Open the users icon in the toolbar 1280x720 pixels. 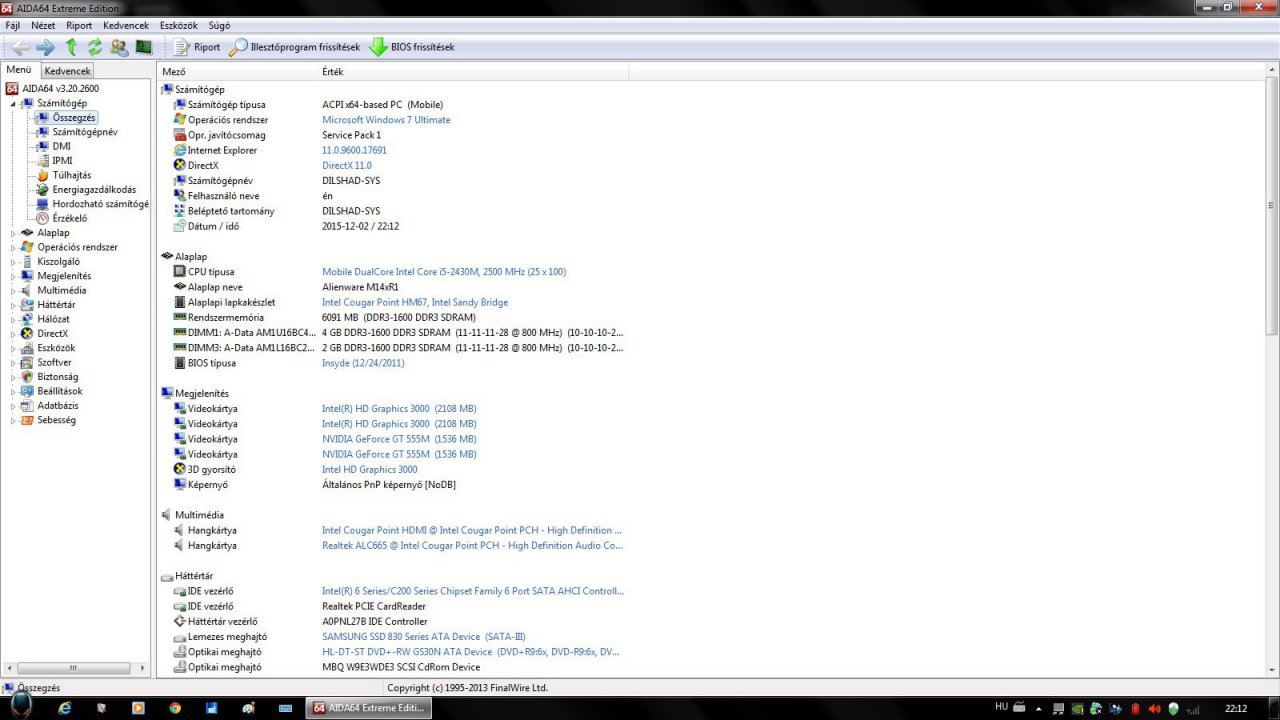tap(119, 47)
